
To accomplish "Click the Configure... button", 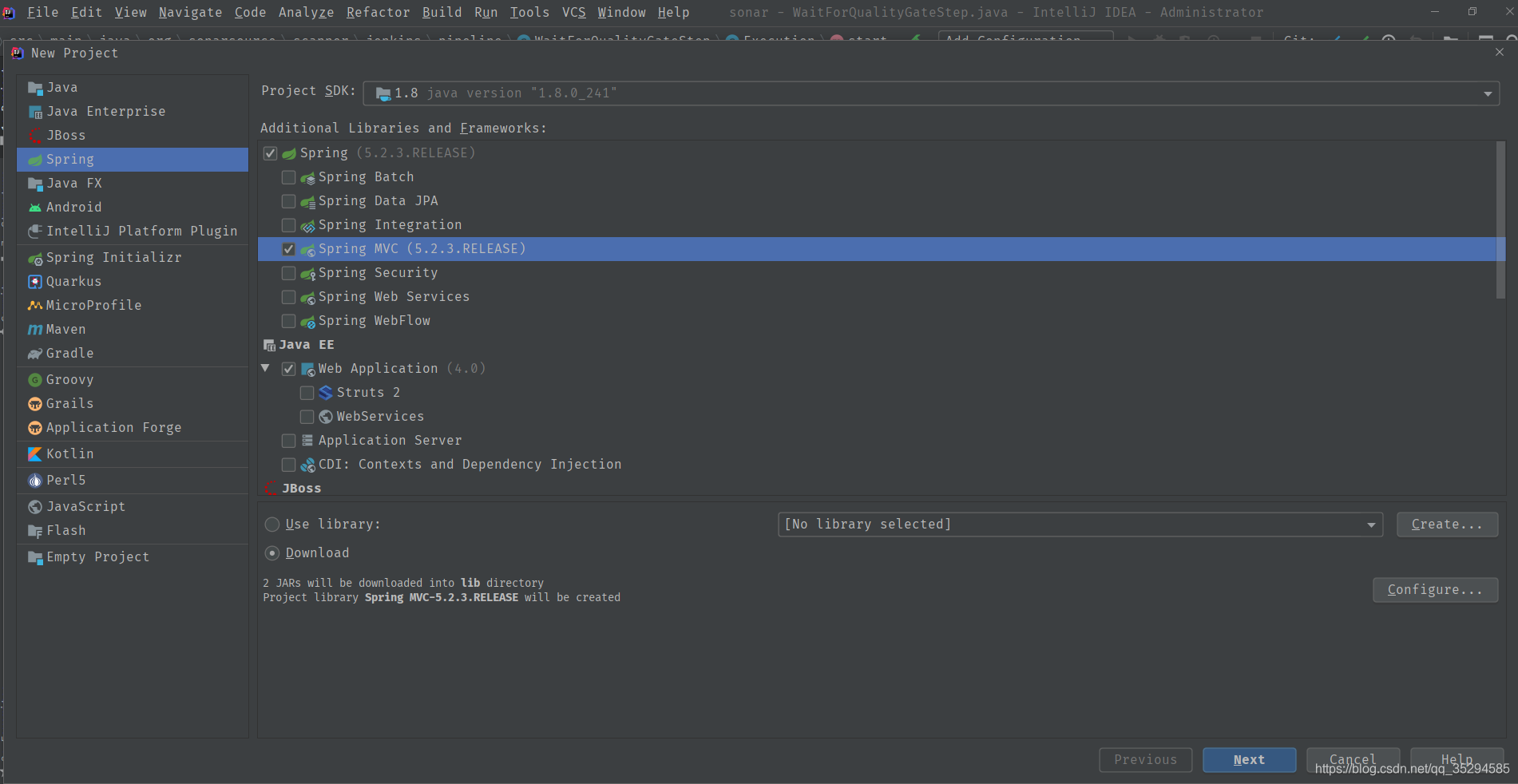I will (x=1435, y=590).
